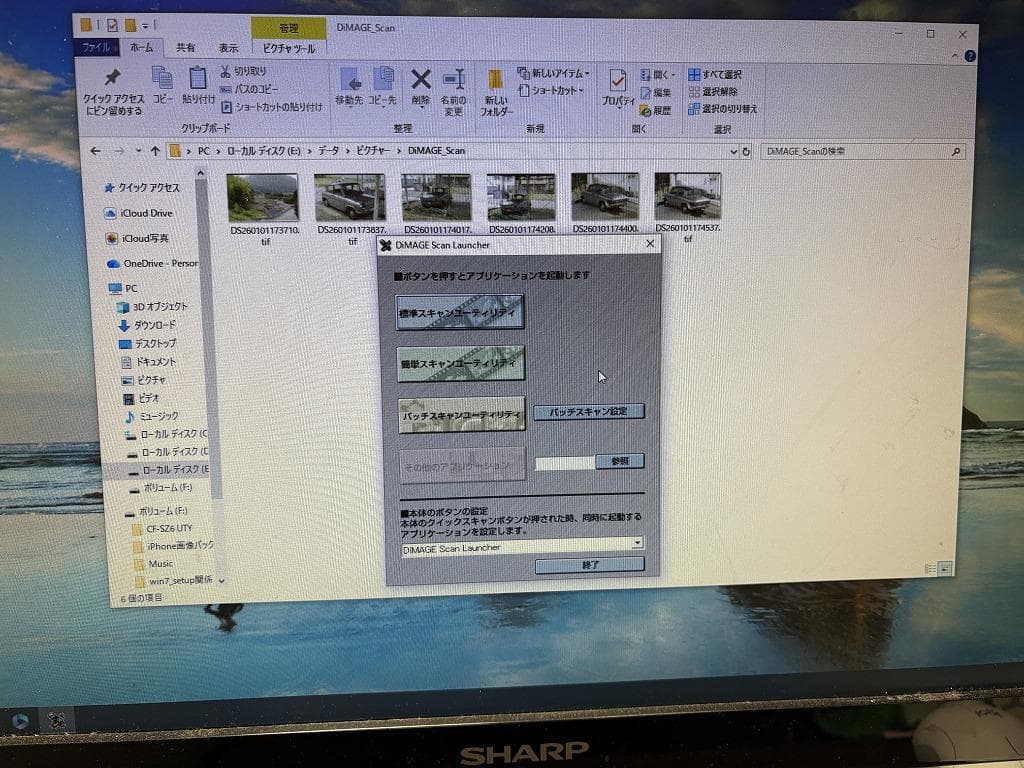Select iCloud Drive in the navigation pane
The height and width of the screenshot is (768, 1024).
(x=147, y=213)
